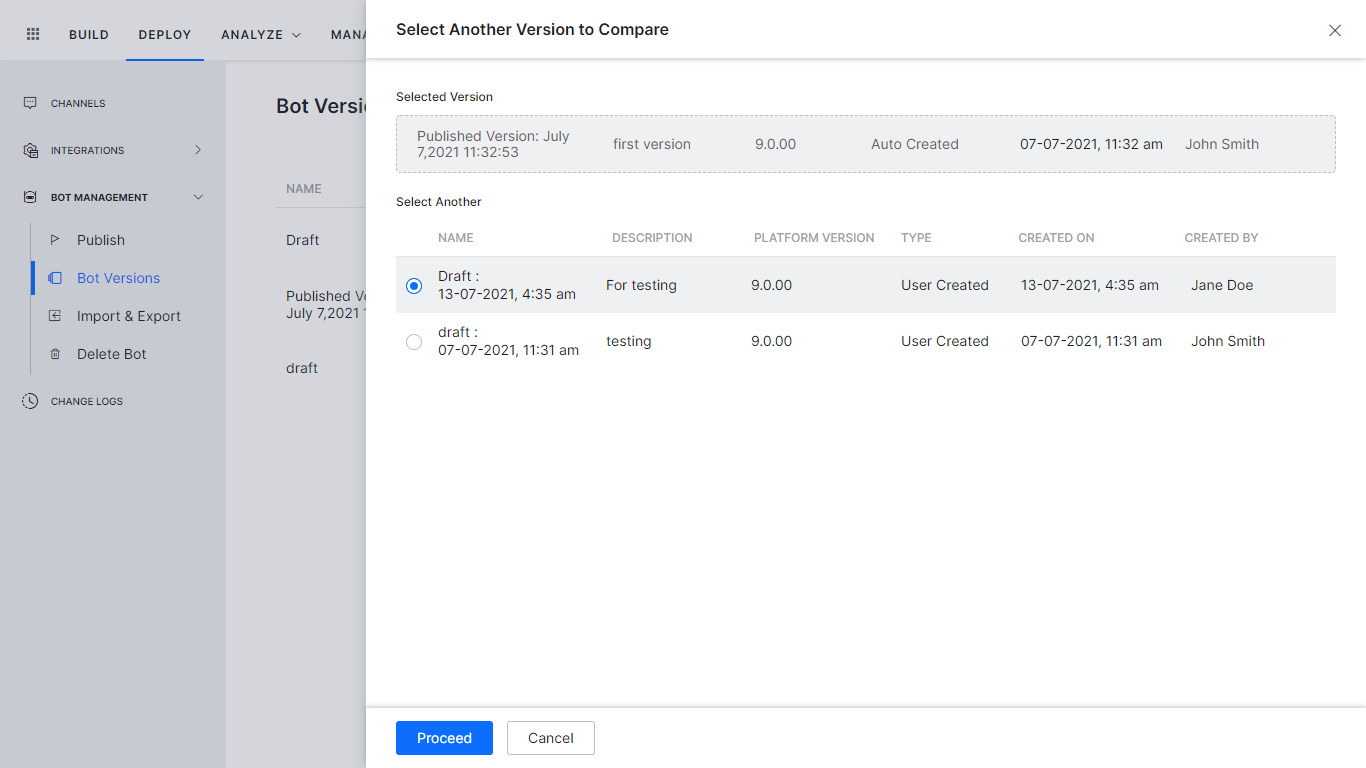Image resolution: width=1366 pixels, height=768 pixels.
Task: Click the Proceed button
Action: click(444, 738)
